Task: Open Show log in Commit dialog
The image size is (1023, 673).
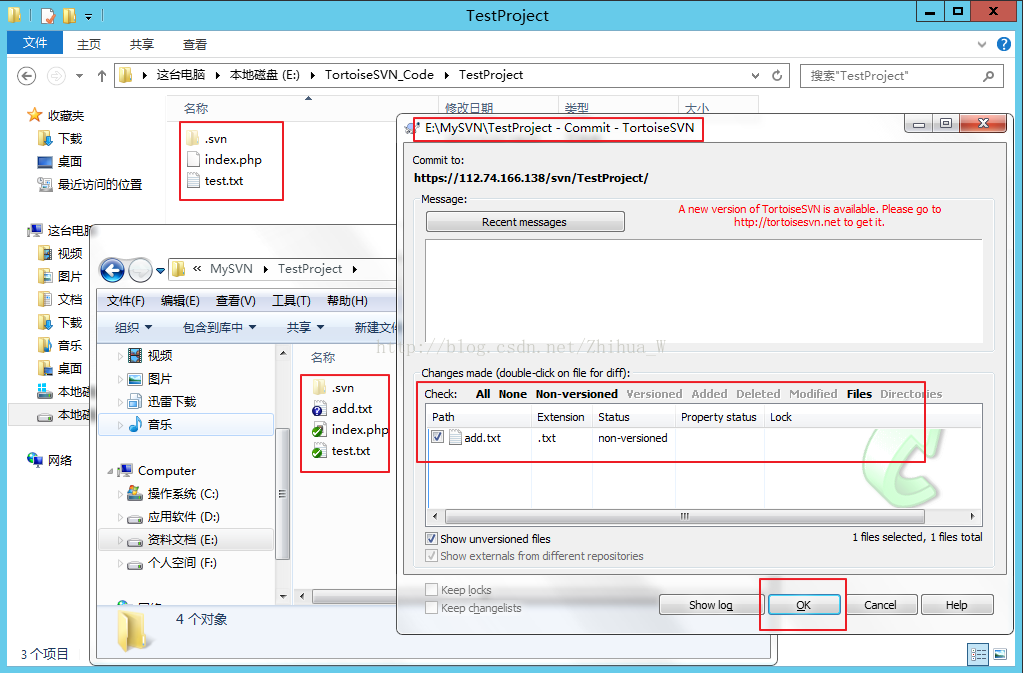Action: pyautogui.click(x=710, y=605)
